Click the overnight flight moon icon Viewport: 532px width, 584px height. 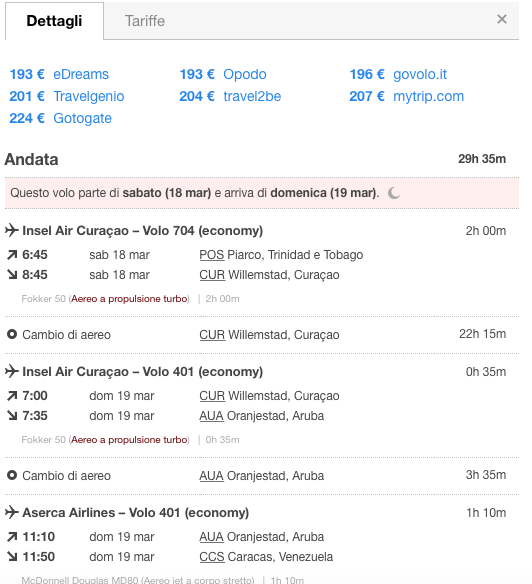click(393, 193)
